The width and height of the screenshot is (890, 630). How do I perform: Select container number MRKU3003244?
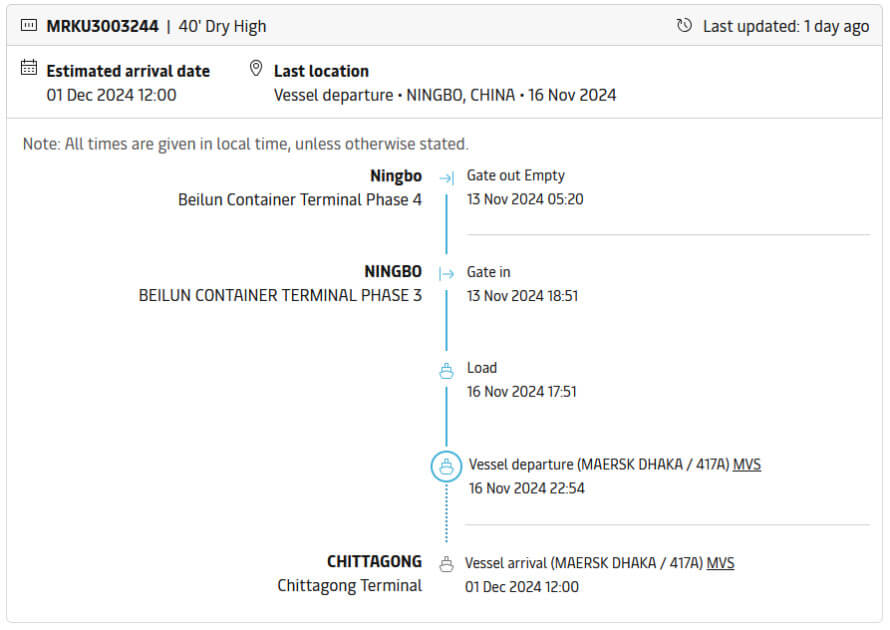(x=102, y=26)
